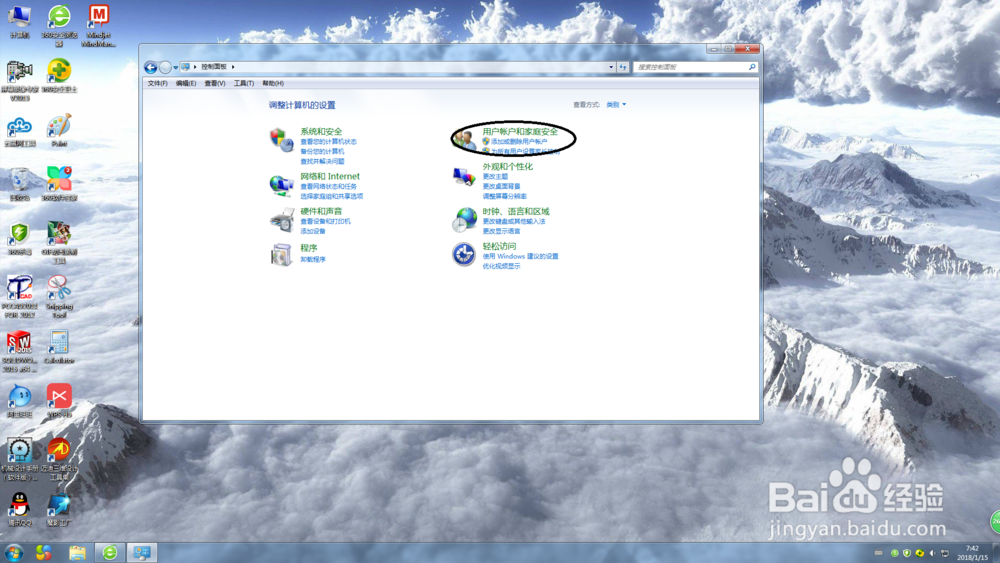Image resolution: width=1000 pixels, height=563 pixels.
Task: Open 系统和安全 category icon
Action: [x=281, y=140]
